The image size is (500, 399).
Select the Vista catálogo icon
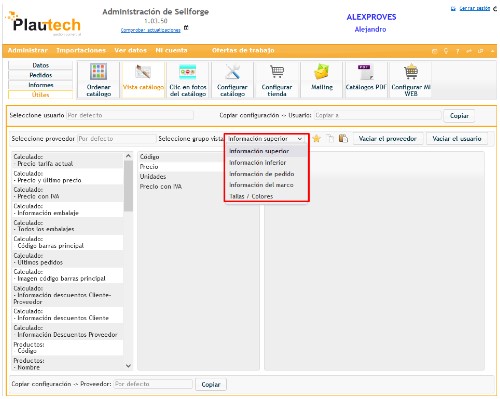click(x=143, y=80)
